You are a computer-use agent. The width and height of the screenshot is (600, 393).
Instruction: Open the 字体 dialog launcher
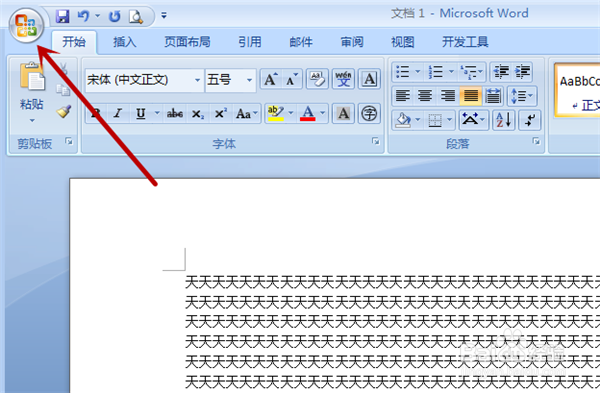tap(376, 142)
